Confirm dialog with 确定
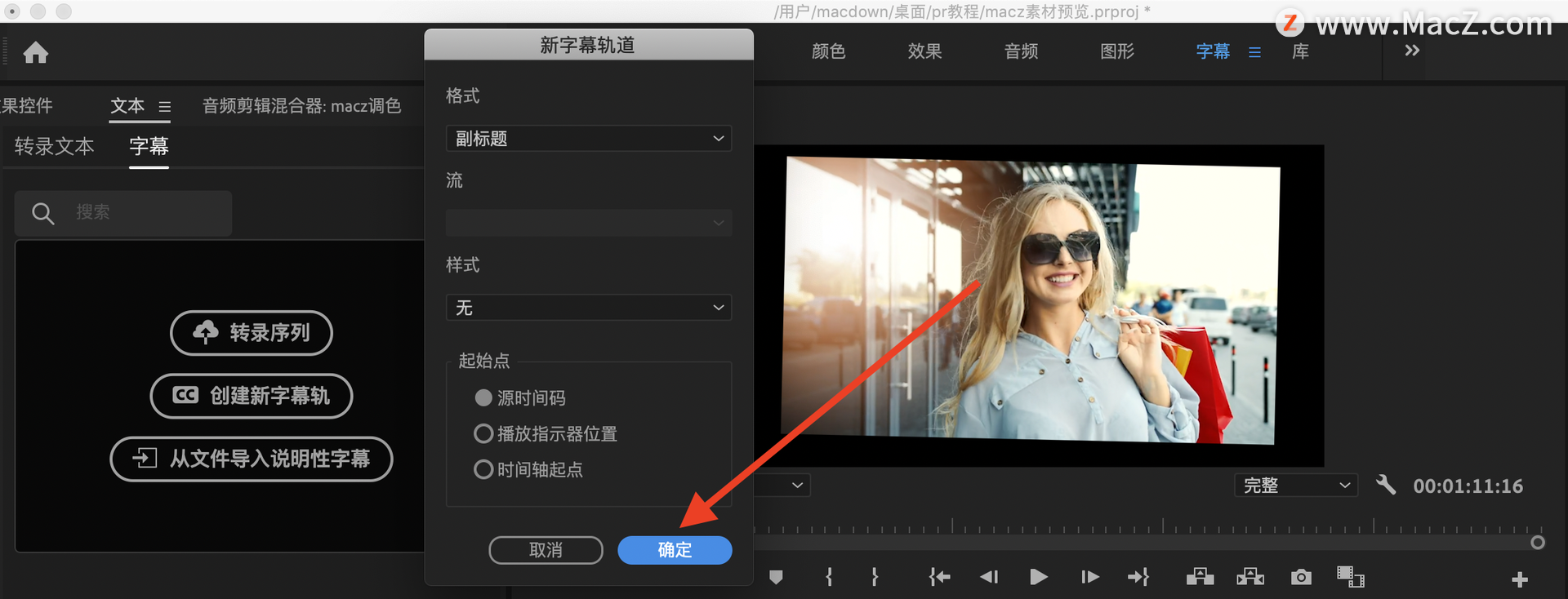Image resolution: width=1568 pixels, height=599 pixels. click(675, 550)
